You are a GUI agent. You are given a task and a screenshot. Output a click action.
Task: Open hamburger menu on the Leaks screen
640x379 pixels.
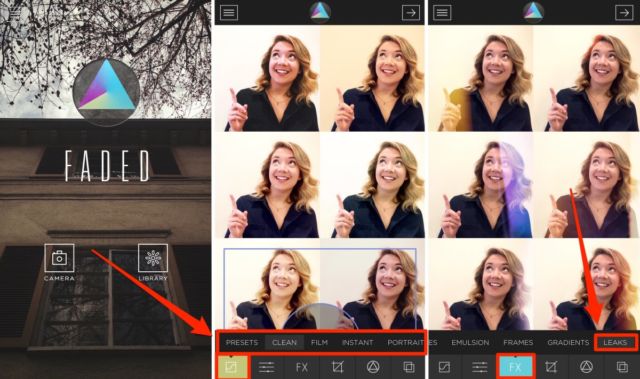click(442, 13)
